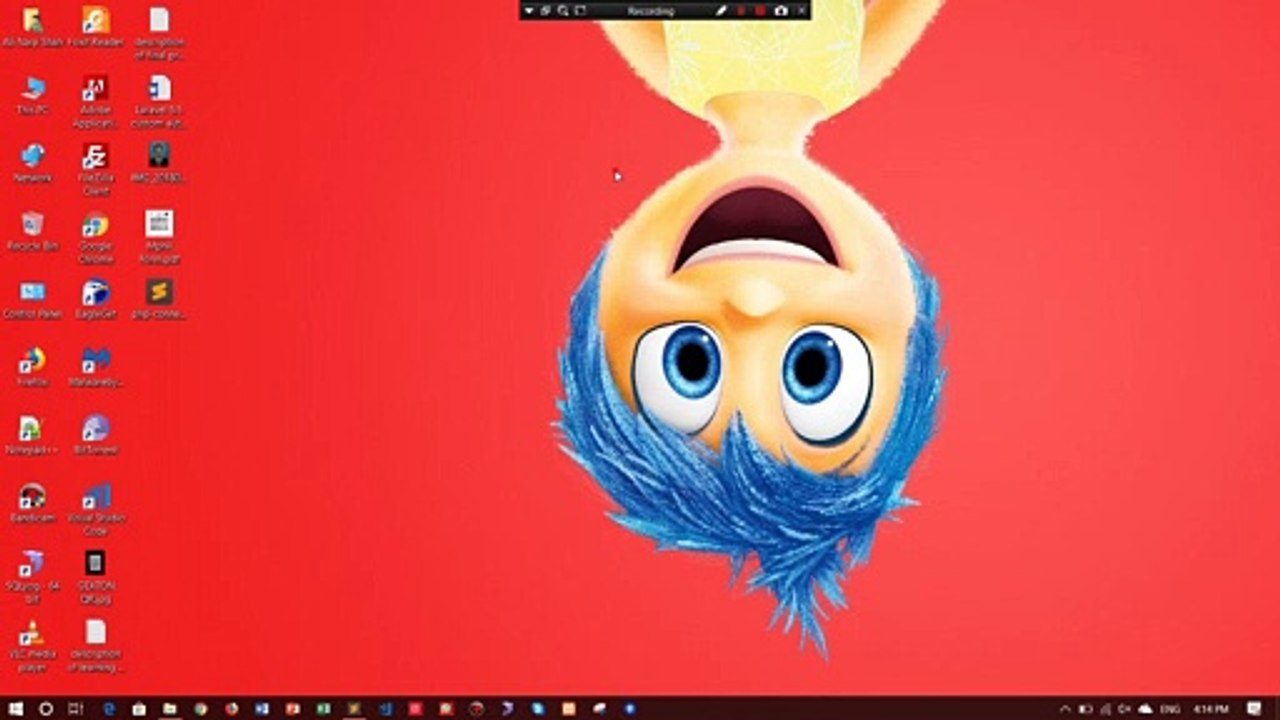Launch Google Chrome from the desktop
The image size is (1280, 720).
point(96,237)
